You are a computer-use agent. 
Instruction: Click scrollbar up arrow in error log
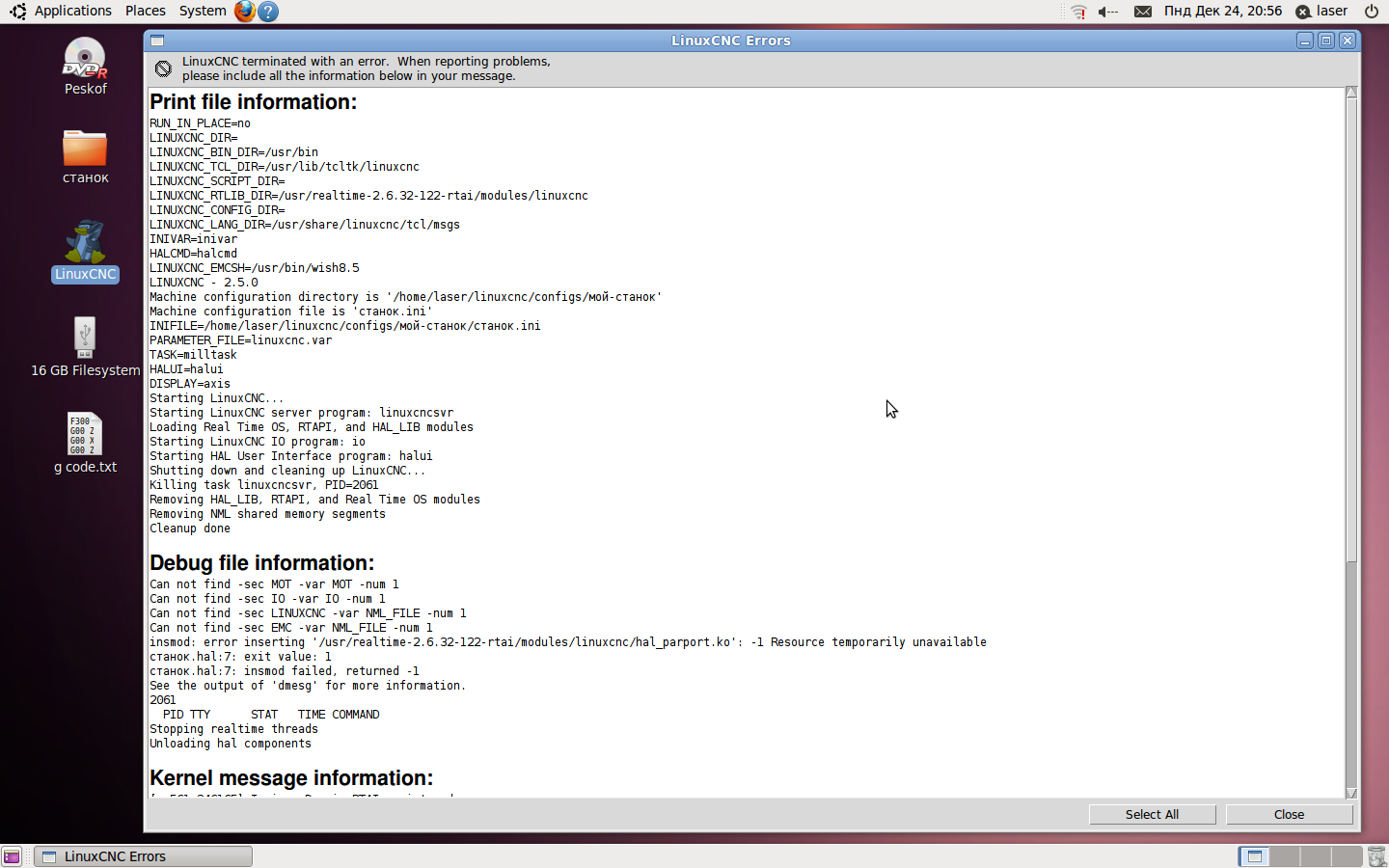pyautogui.click(x=1351, y=93)
